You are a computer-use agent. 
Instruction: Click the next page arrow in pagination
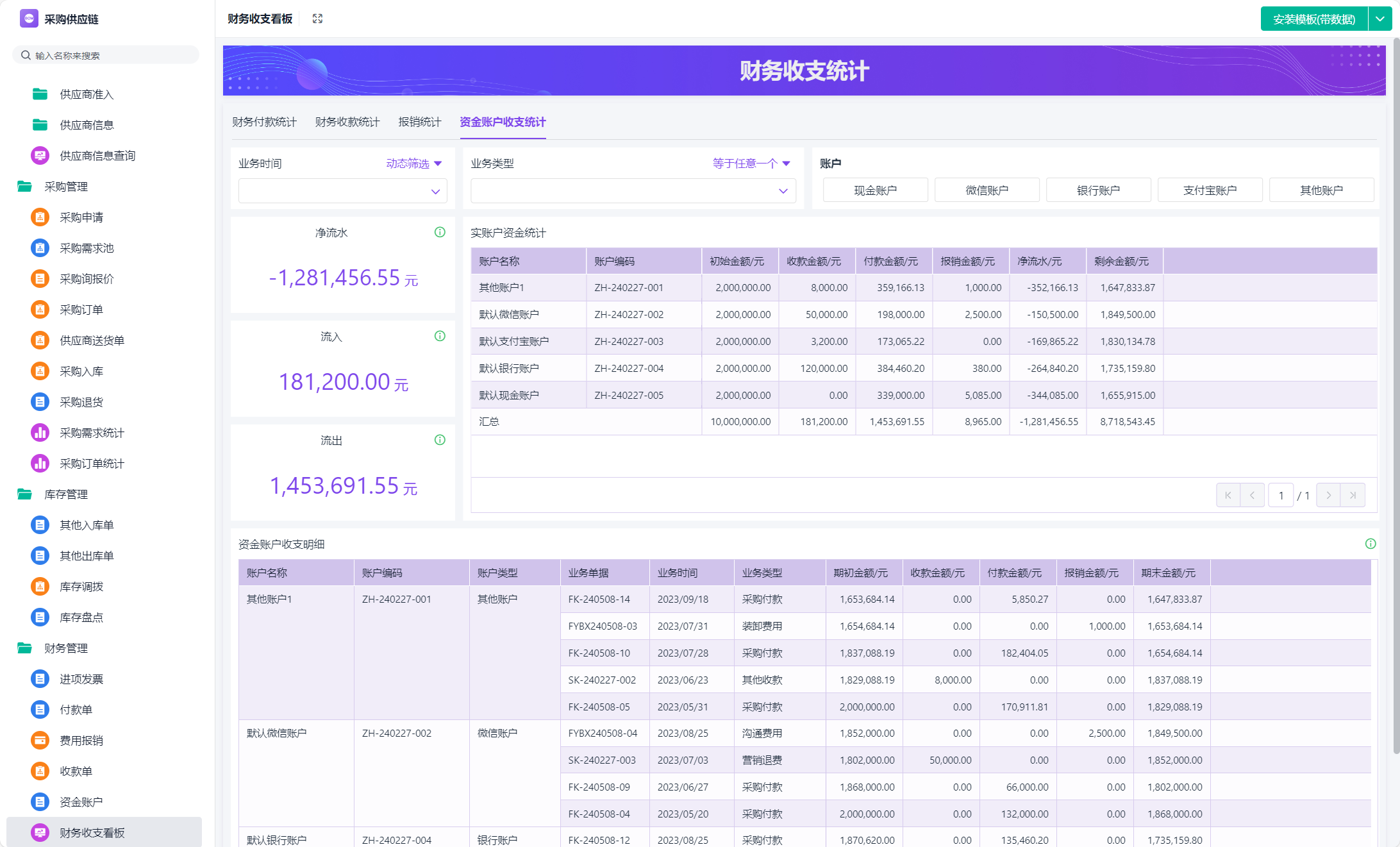click(1328, 495)
